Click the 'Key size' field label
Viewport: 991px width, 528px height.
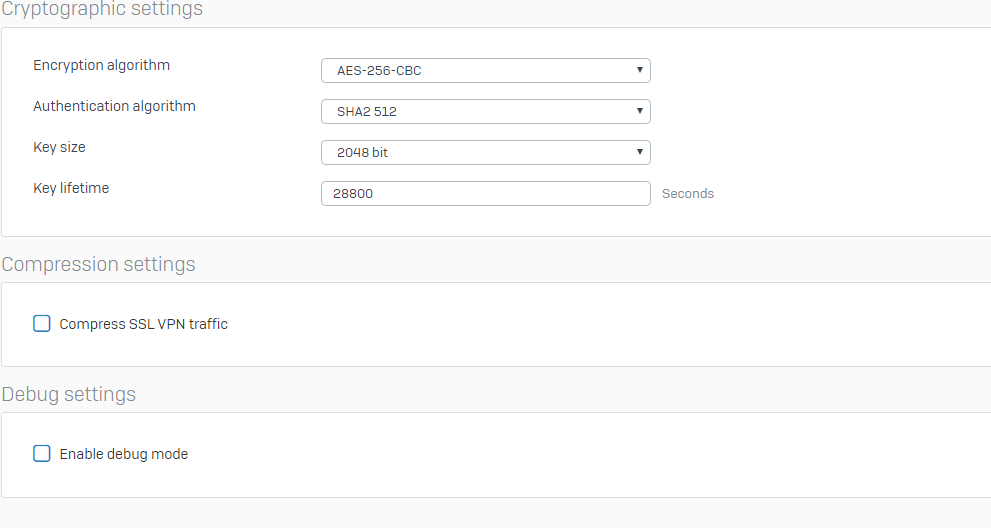(59, 147)
